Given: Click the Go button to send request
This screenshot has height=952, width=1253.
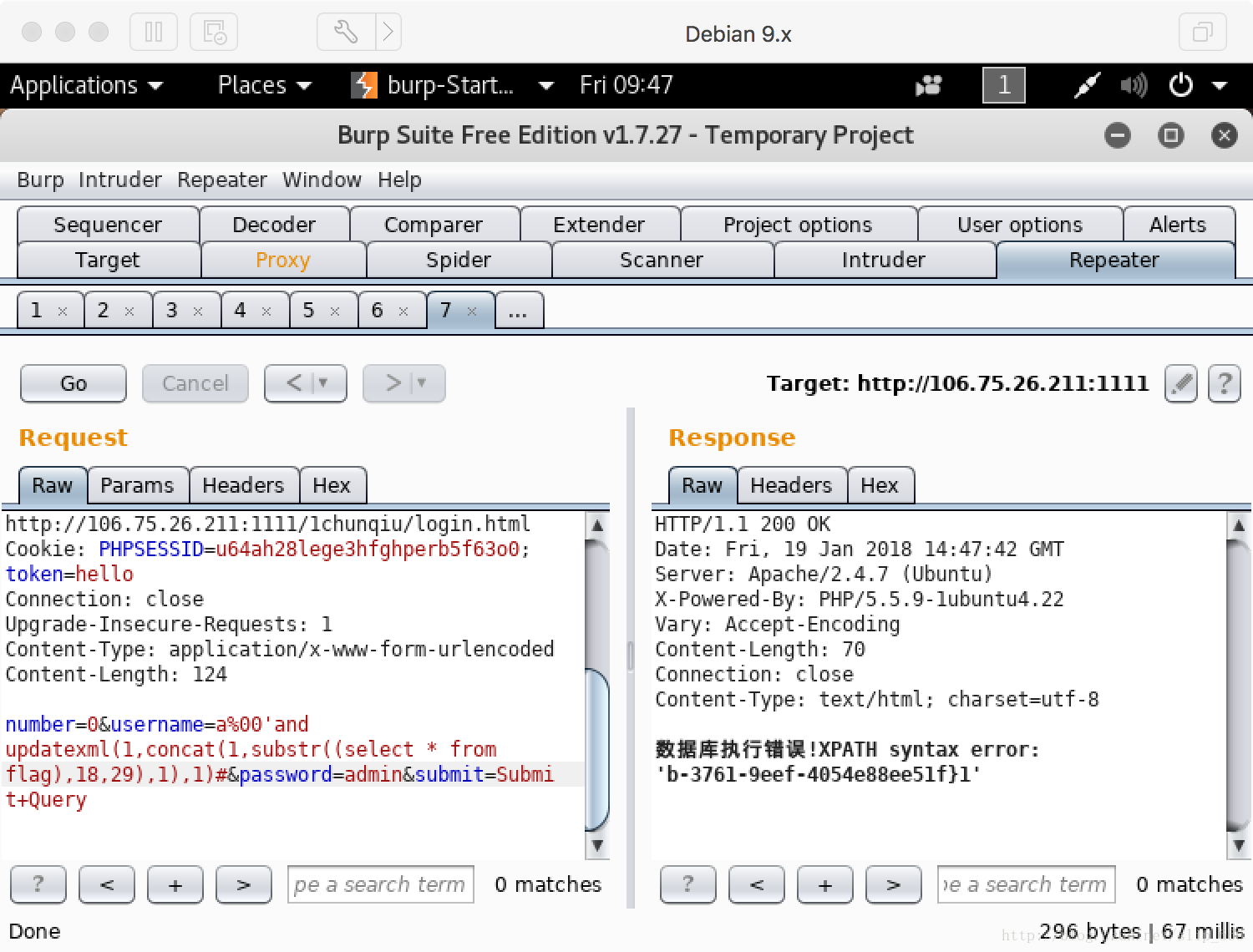Looking at the screenshot, I should click(74, 383).
